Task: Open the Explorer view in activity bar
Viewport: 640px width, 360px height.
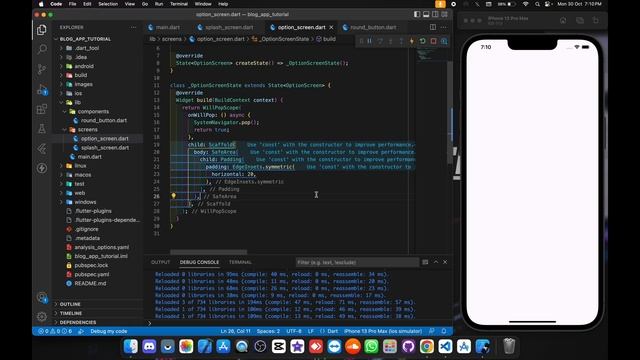Action: click(42, 30)
